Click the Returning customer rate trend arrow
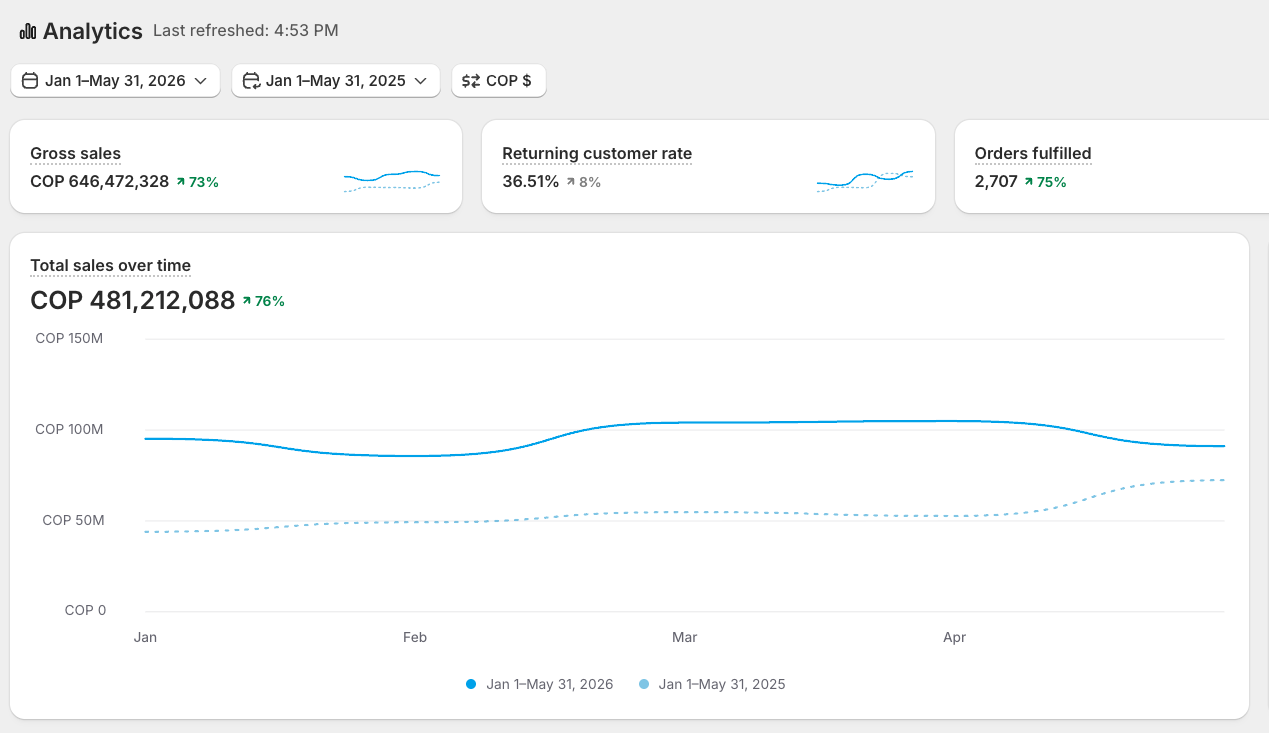Screen dimensions: 1269x733 (570, 182)
